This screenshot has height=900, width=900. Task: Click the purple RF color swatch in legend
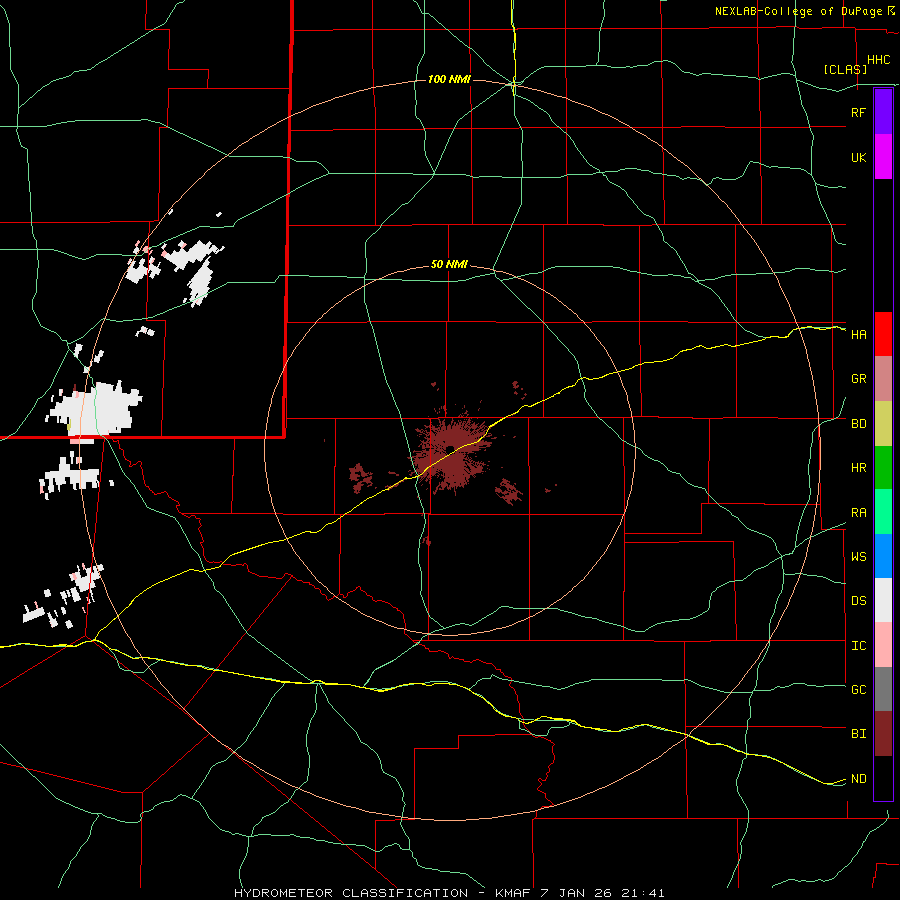pyautogui.click(x=883, y=112)
